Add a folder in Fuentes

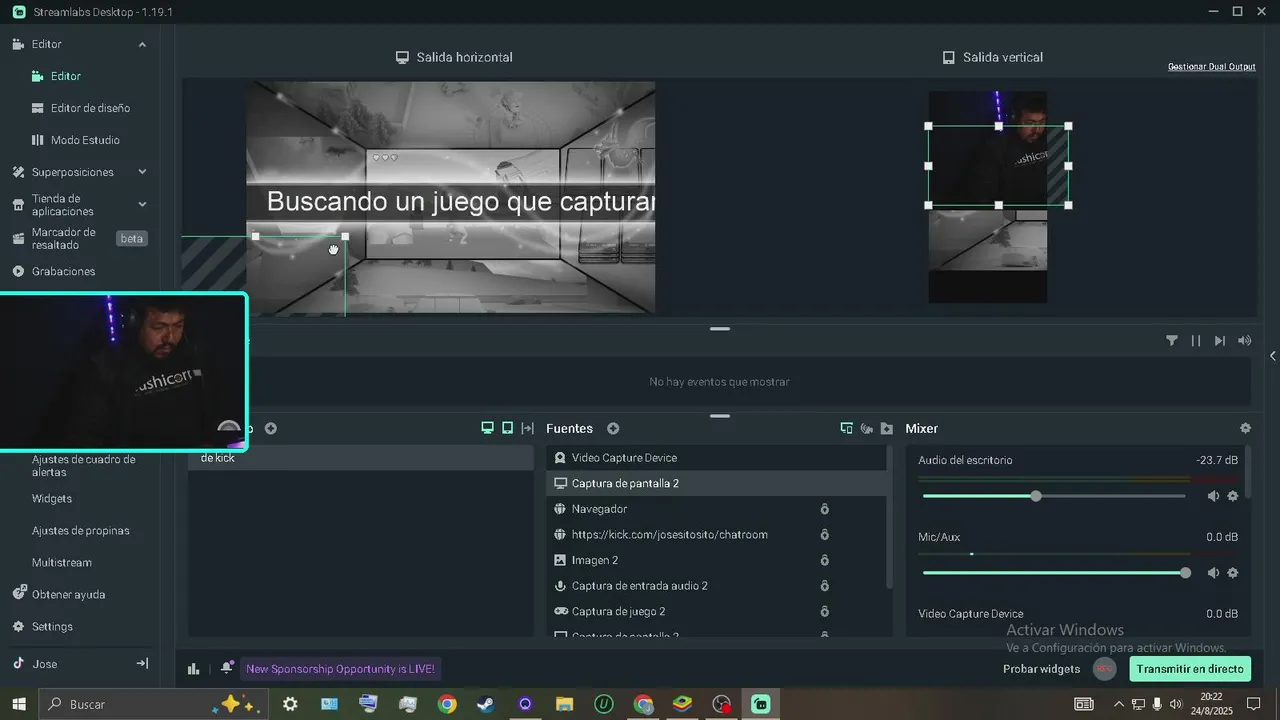(886, 428)
